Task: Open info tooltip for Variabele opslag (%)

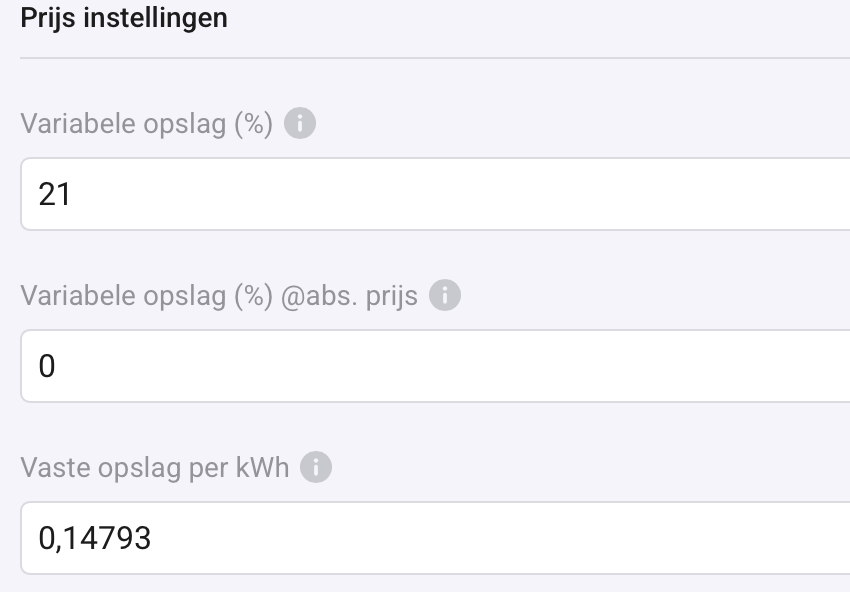Action: (x=300, y=123)
